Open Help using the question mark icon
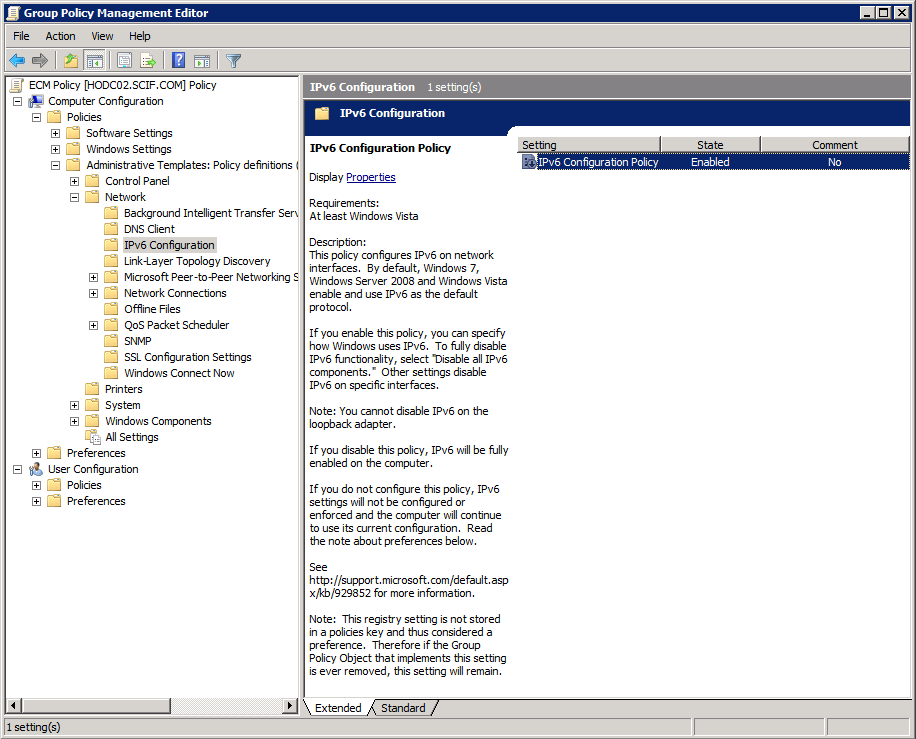Viewport: 916px width, 739px height. point(178,60)
